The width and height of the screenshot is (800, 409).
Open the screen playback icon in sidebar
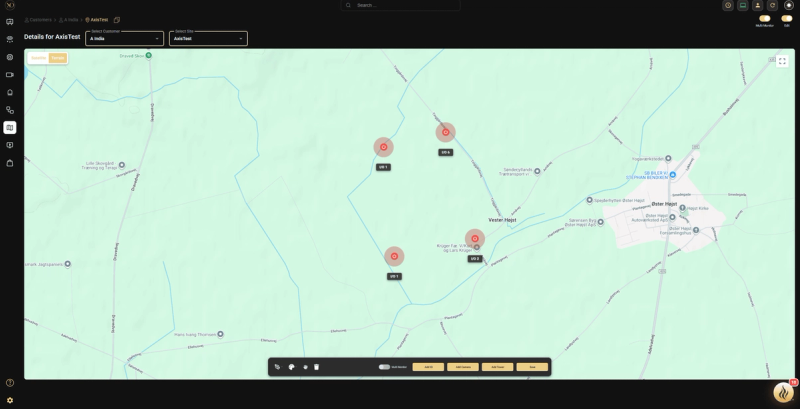point(10,145)
